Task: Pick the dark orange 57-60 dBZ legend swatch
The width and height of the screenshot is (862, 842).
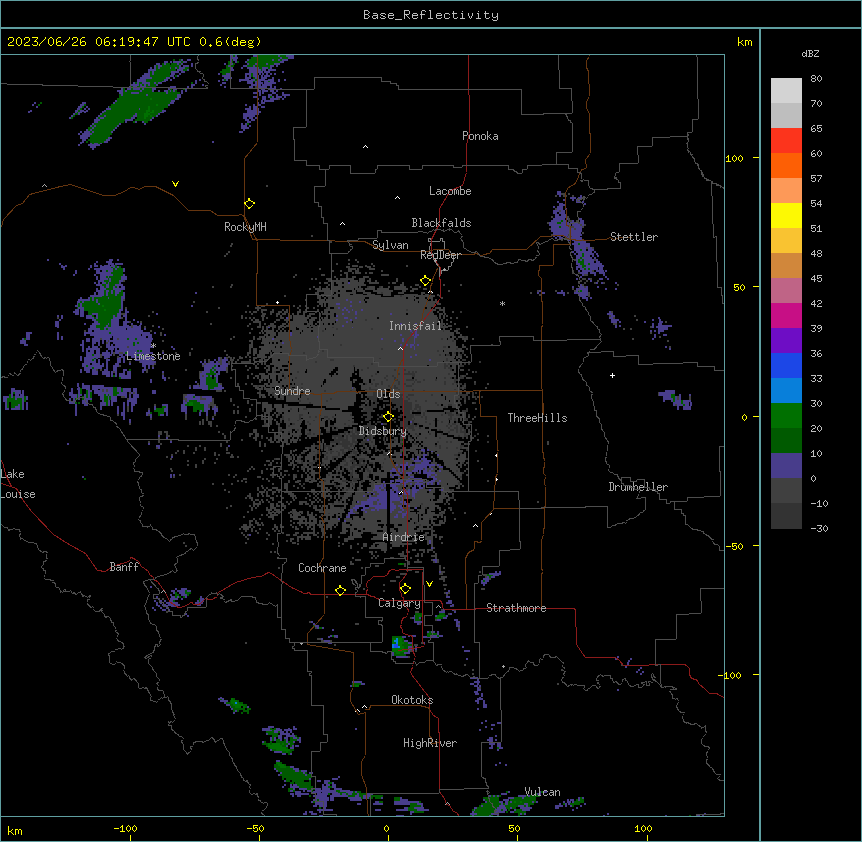Action: pyautogui.click(x=786, y=165)
